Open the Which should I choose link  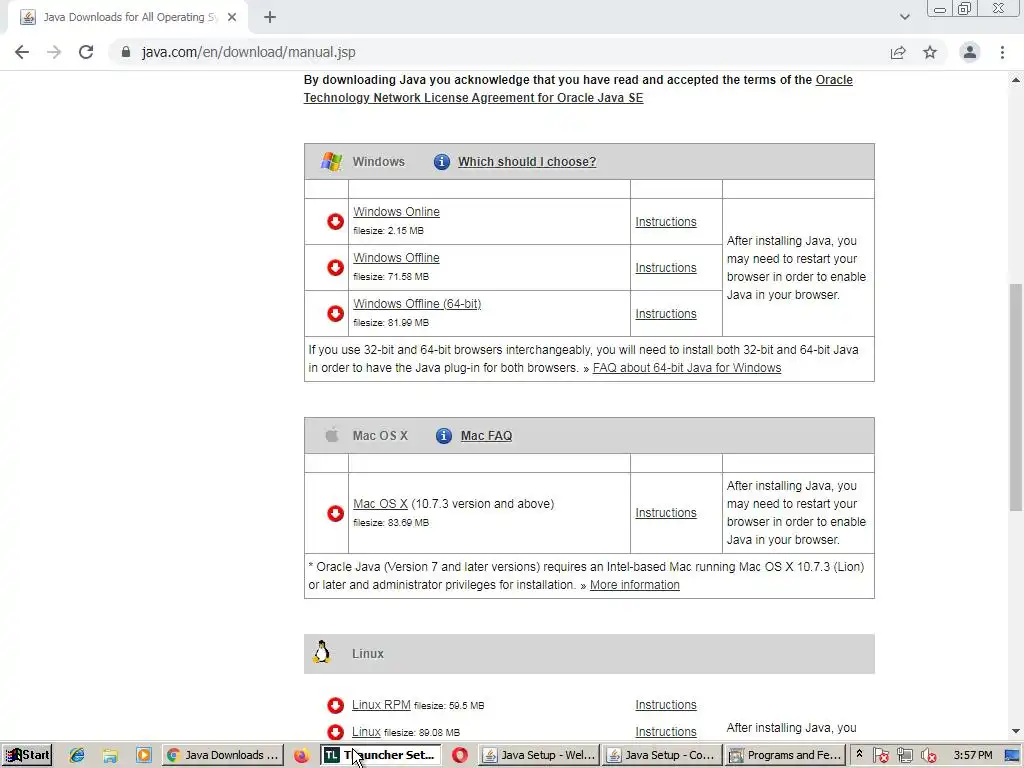(x=527, y=161)
